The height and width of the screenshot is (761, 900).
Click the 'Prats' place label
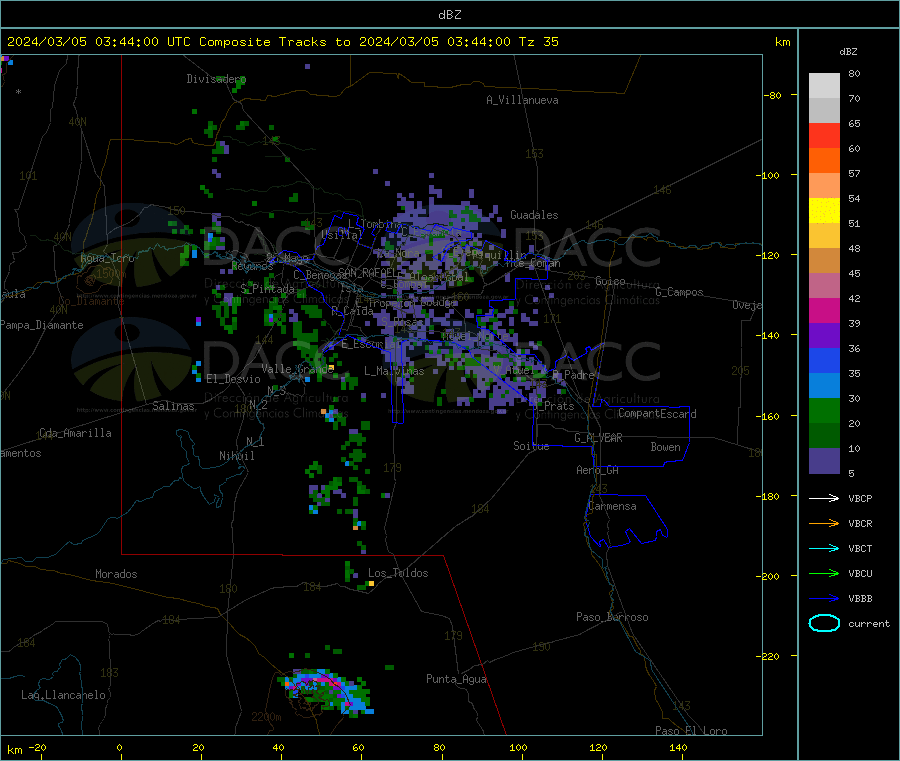click(558, 406)
